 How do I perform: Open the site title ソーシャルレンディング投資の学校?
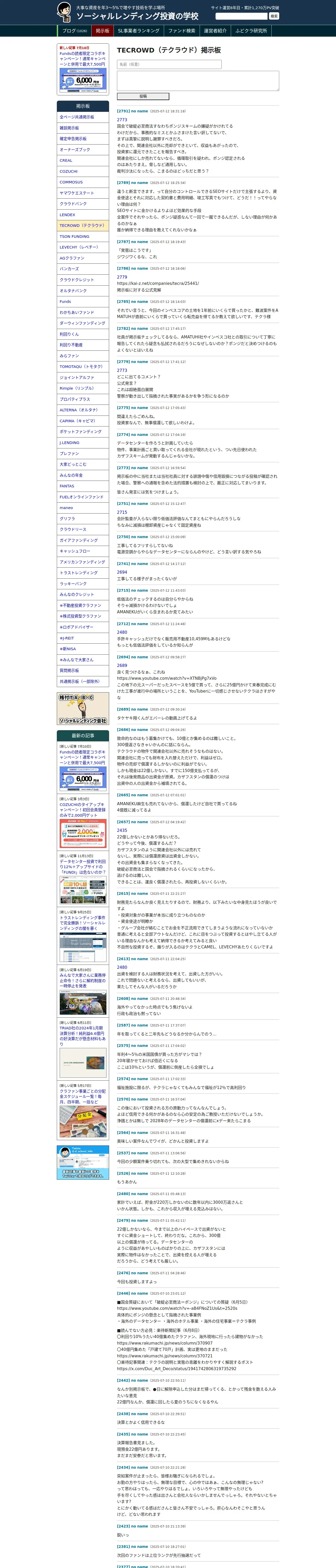point(137,16)
